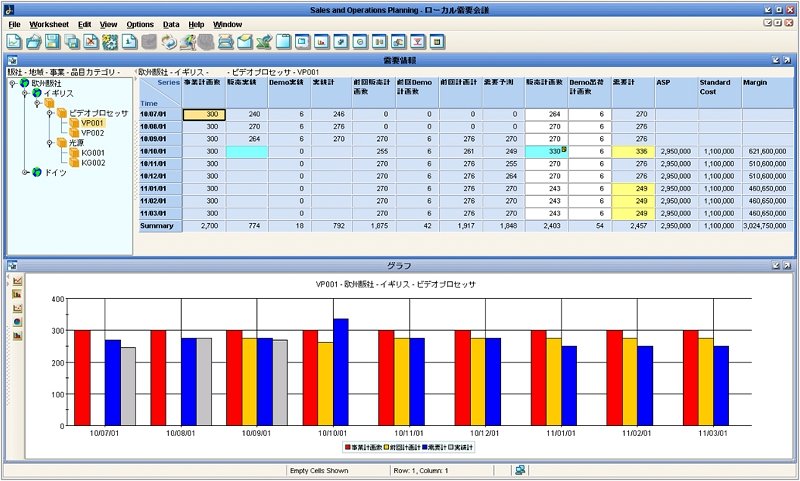Viewport: 800px width, 481px height.
Task: Click the delete worksheet red X icon
Action: (91, 42)
